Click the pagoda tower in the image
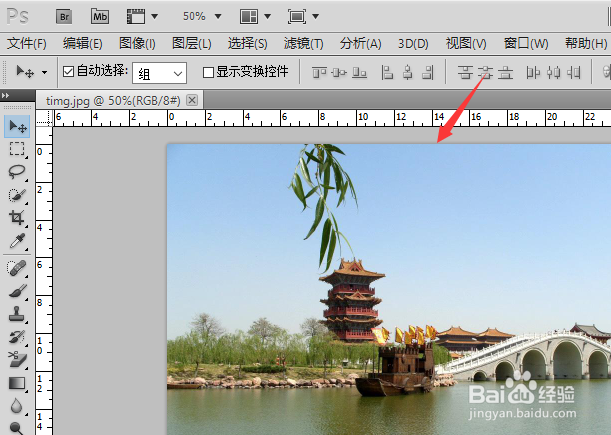Screen dimensions: 611x435 (x=352, y=299)
